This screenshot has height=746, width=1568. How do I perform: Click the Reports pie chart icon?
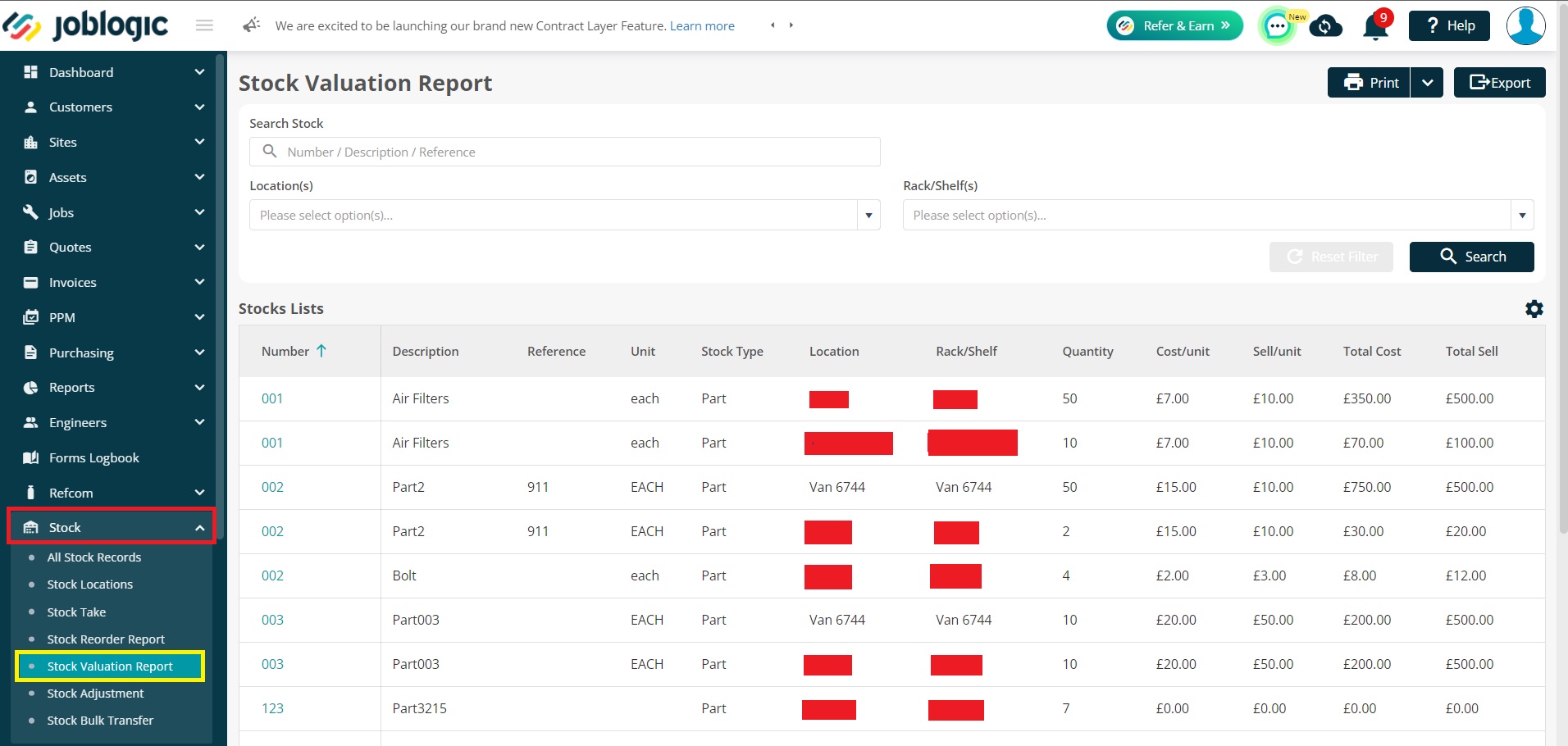(31, 387)
